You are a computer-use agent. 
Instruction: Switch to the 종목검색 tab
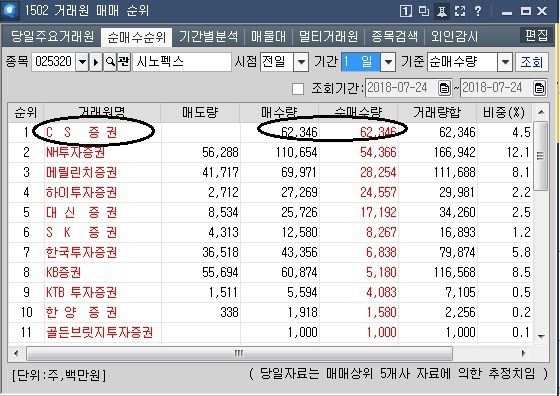click(x=394, y=36)
